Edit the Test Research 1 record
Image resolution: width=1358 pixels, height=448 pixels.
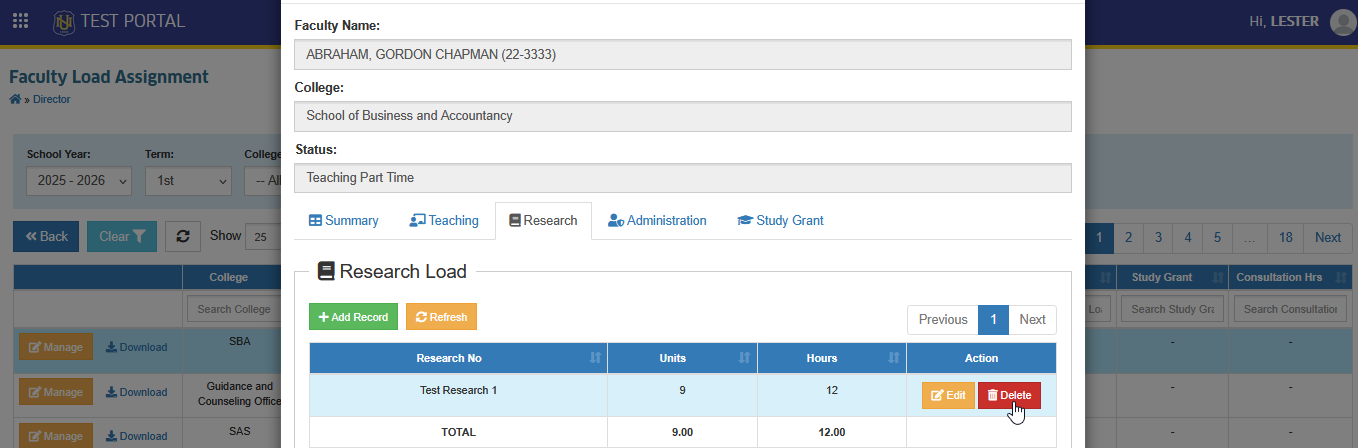pos(948,396)
